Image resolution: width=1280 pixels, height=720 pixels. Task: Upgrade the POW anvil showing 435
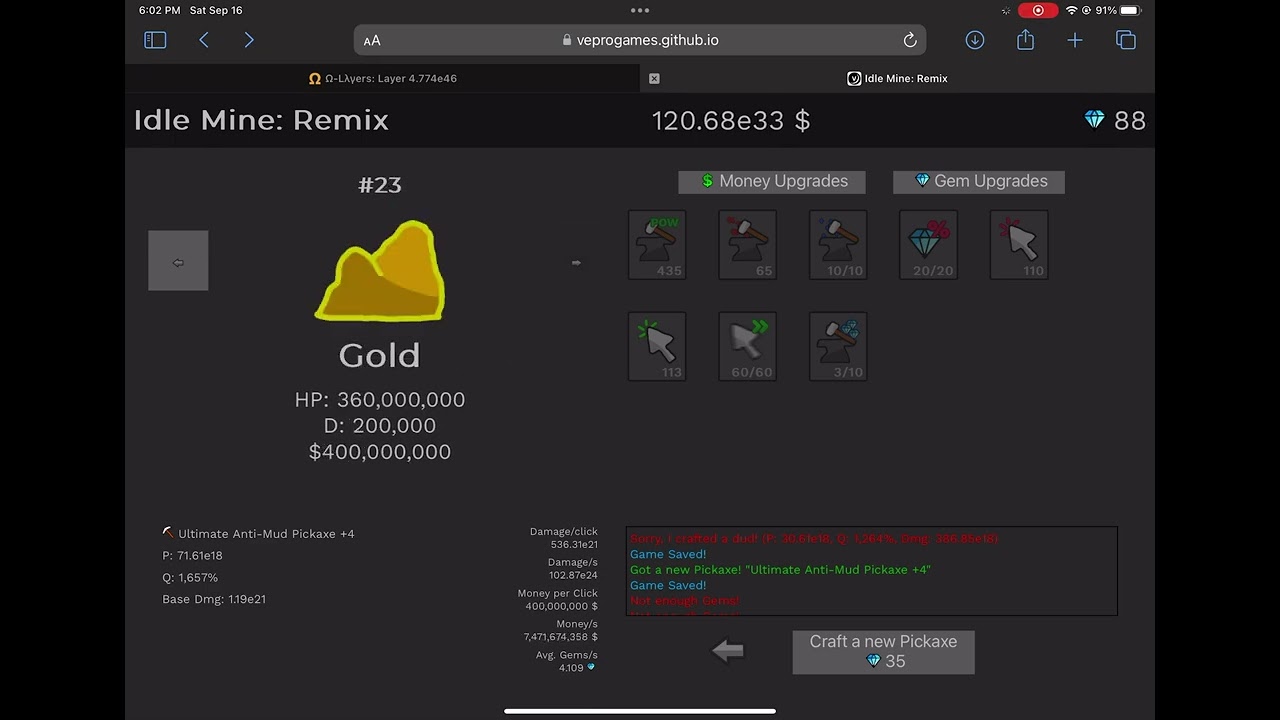point(657,245)
